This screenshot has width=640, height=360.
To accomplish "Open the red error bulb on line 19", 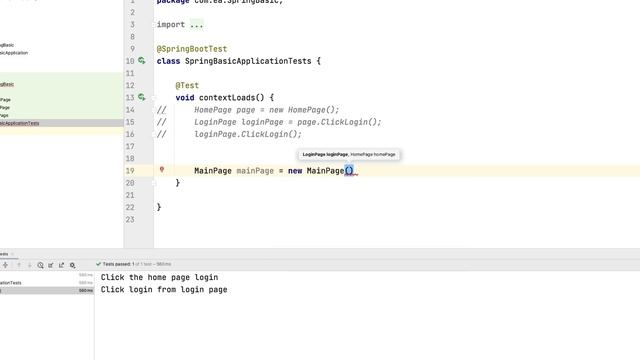I will 162,170.
